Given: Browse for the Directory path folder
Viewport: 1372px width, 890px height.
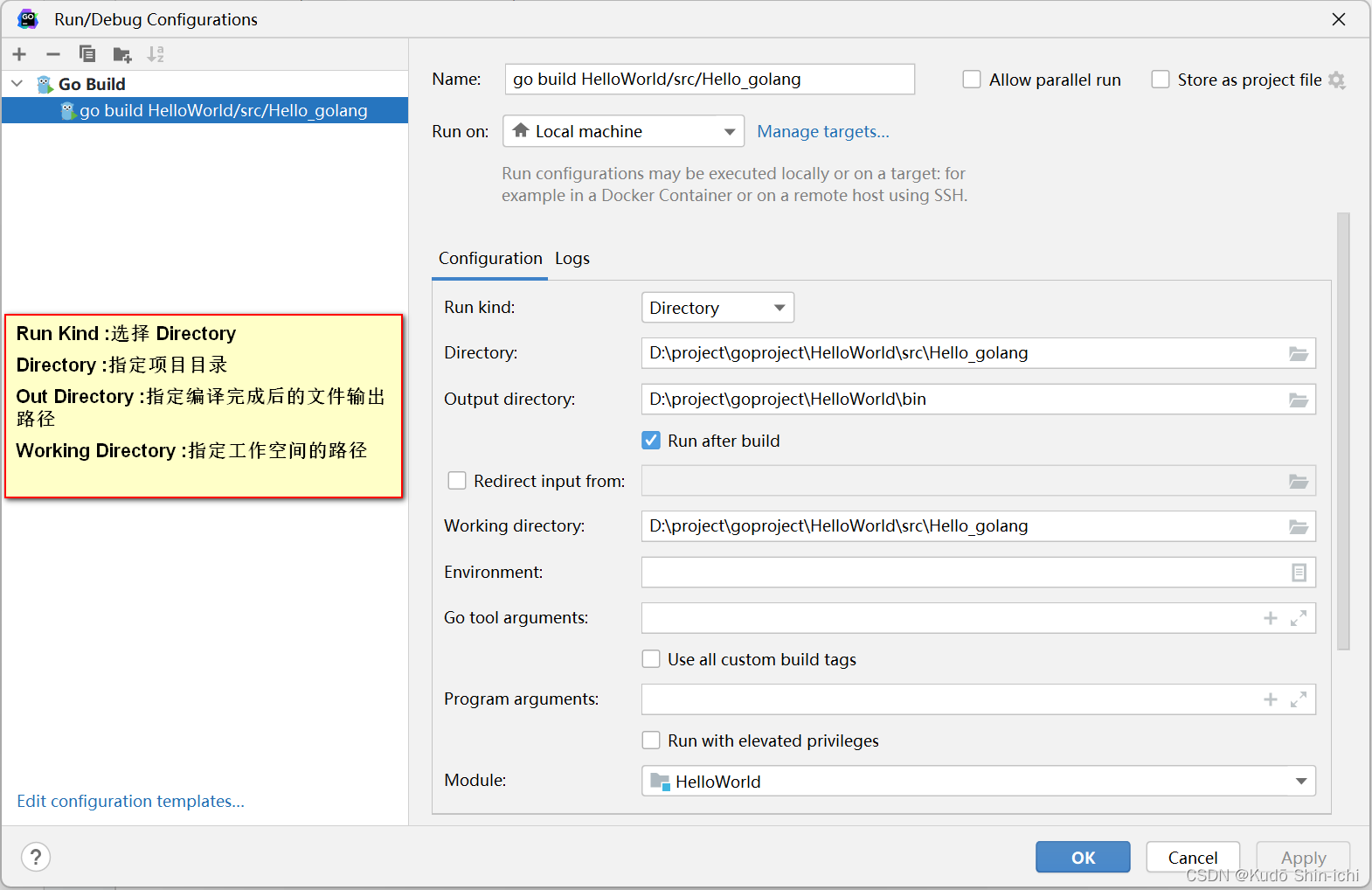Looking at the screenshot, I should (1299, 353).
